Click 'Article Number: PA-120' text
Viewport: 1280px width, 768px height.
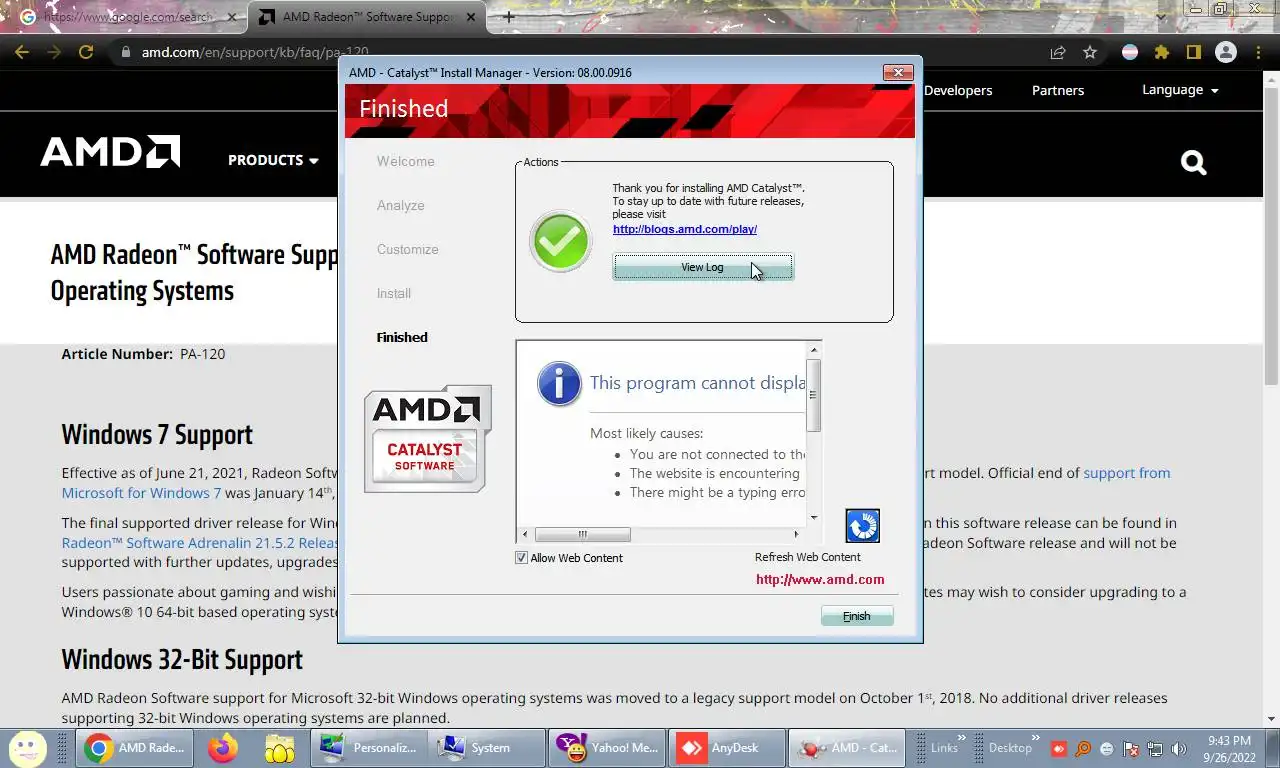(143, 354)
